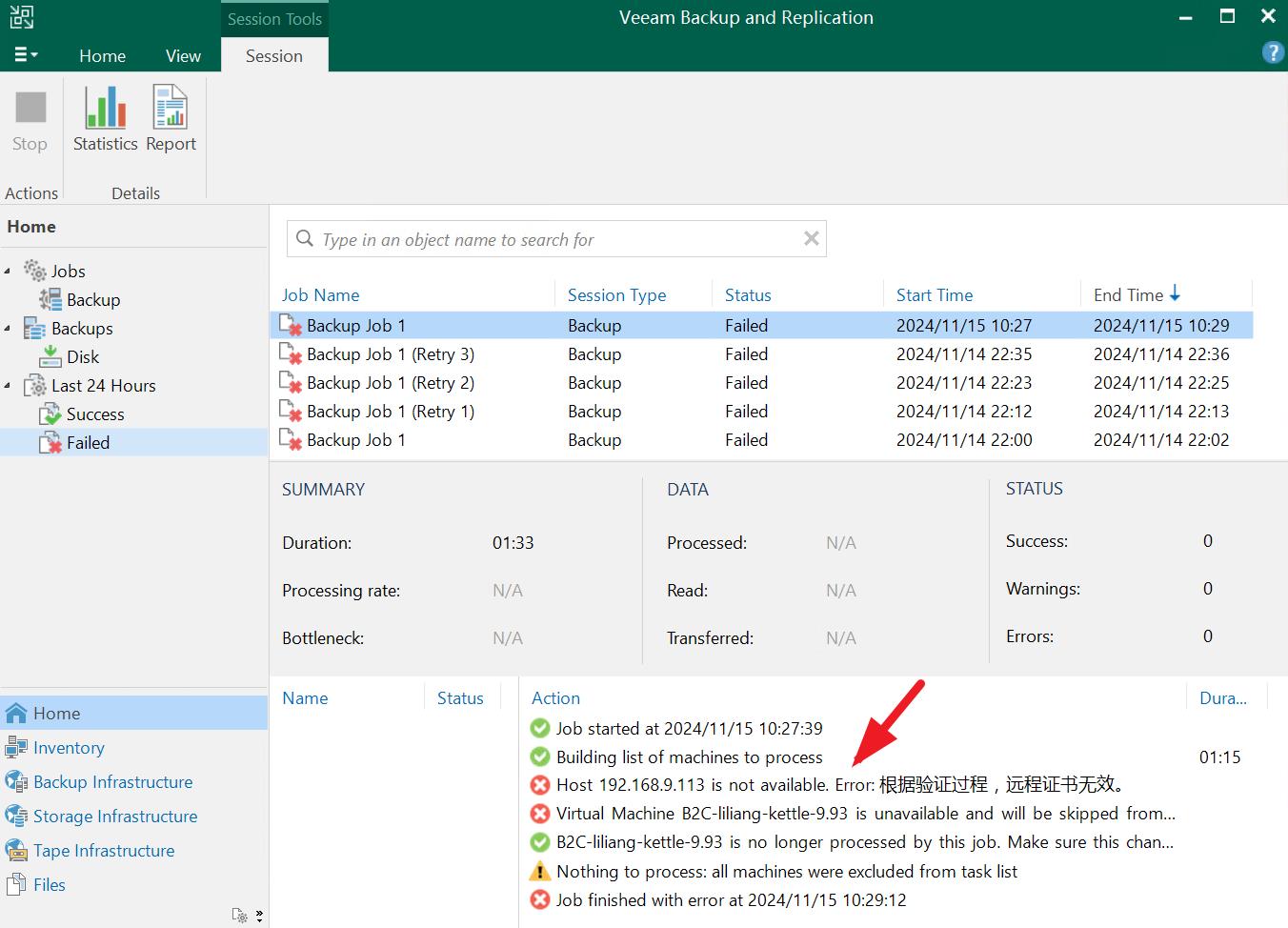Screen dimensions: 1288x928
Task: Clear the search box with X icon
Action: click(x=812, y=238)
